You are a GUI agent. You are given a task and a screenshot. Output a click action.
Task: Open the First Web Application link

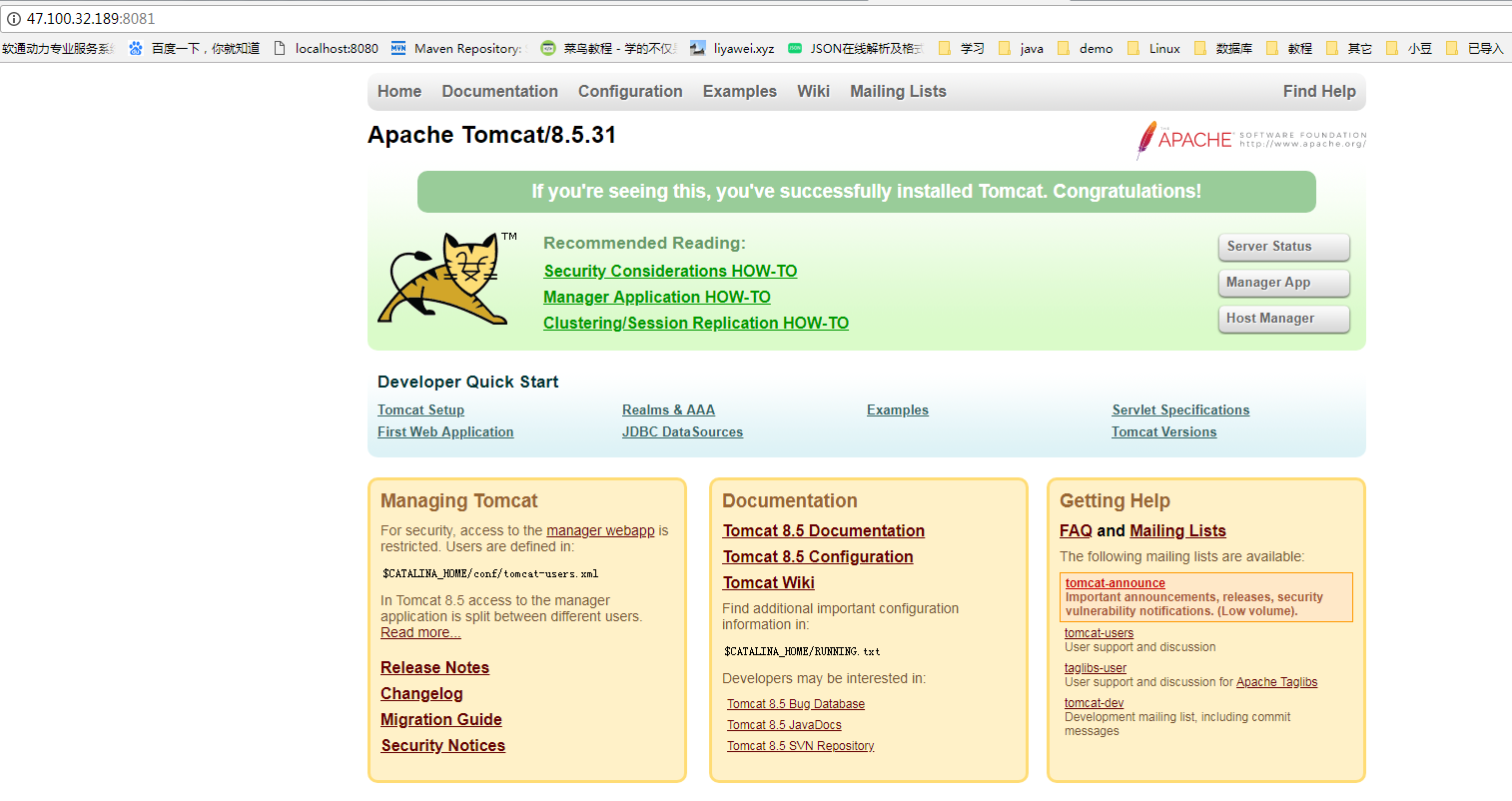(x=445, y=431)
